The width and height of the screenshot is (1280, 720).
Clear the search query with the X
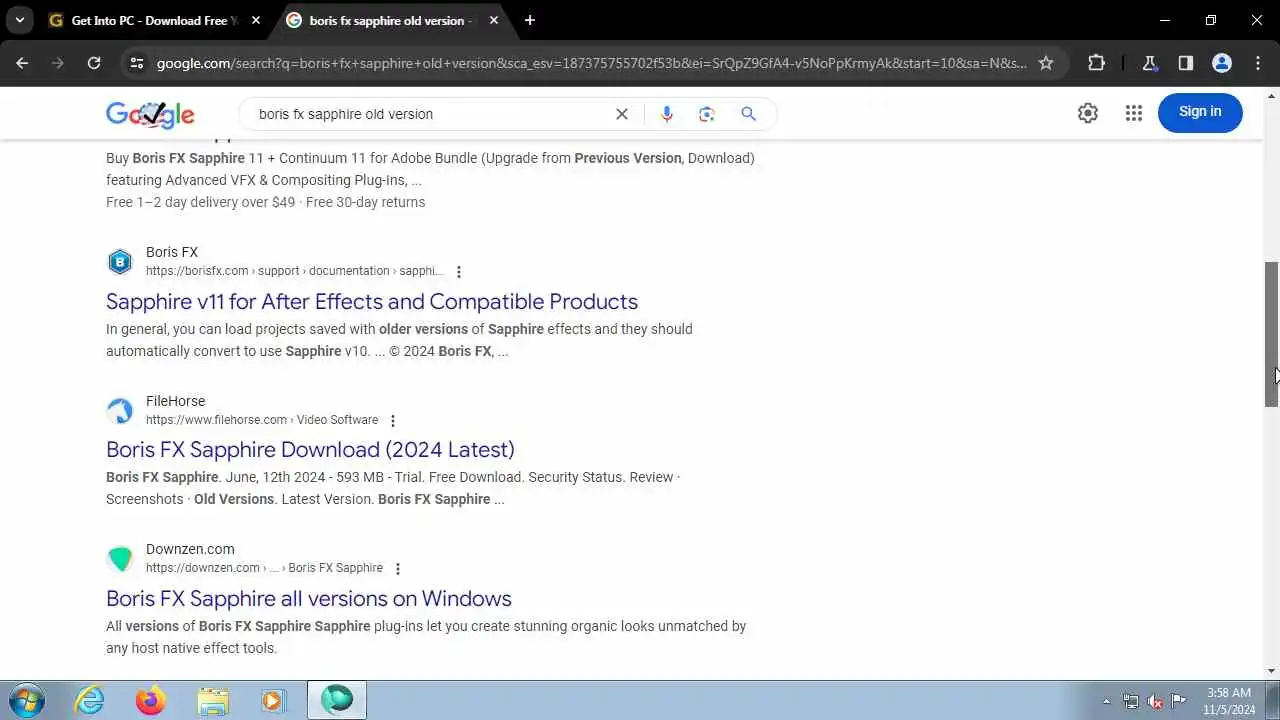click(x=621, y=114)
